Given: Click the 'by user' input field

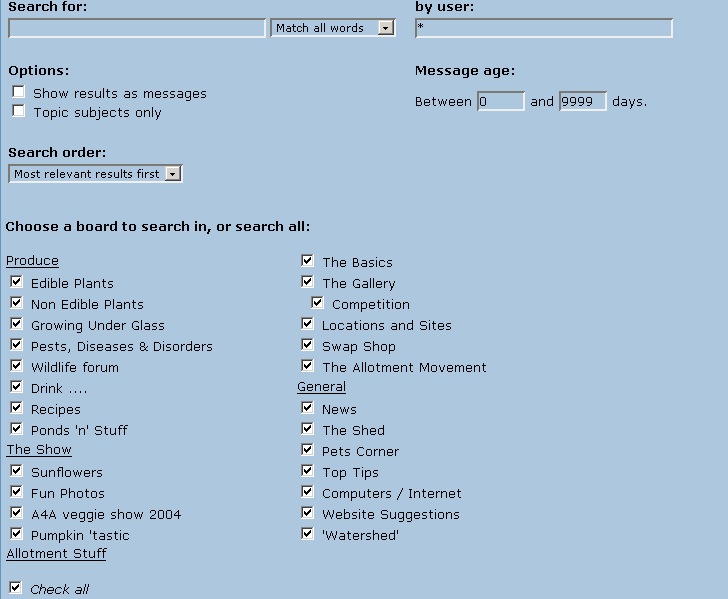Looking at the screenshot, I should pos(543,28).
